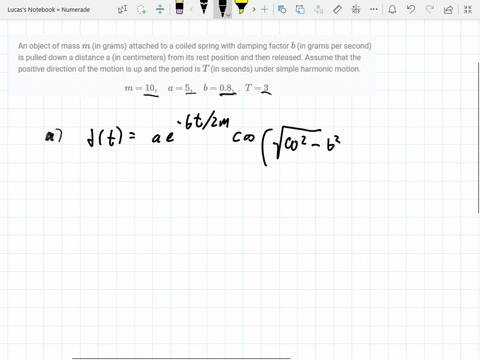
Task: Open the notifications bell
Action: 392,9
